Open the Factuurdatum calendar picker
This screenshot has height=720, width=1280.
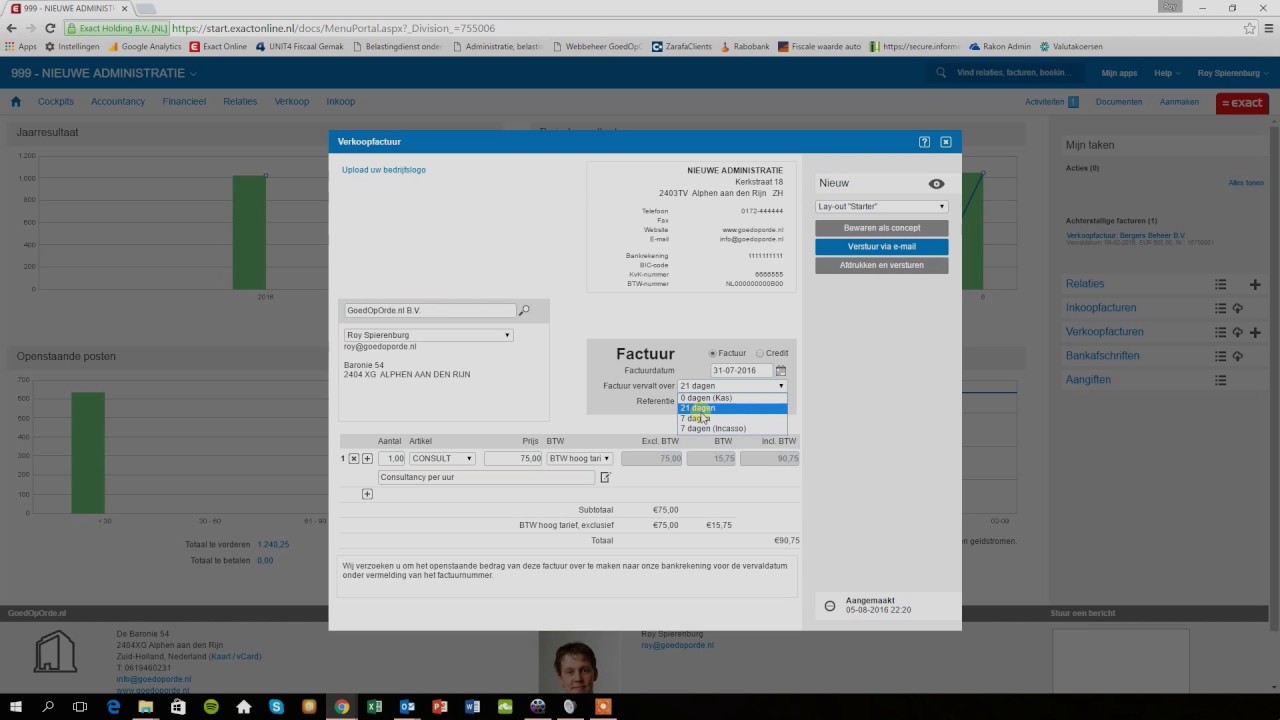pyautogui.click(x=781, y=371)
